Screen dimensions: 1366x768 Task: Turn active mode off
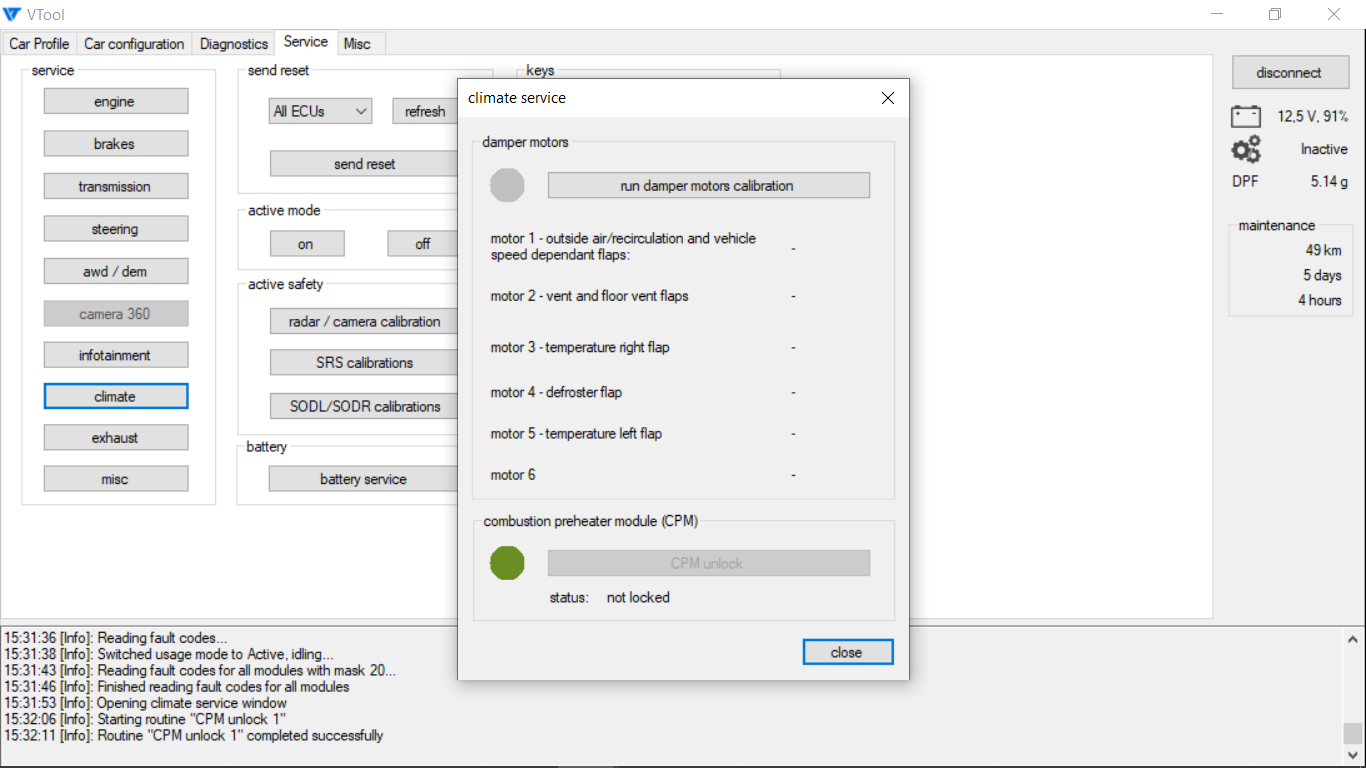click(x=422, y=244)
